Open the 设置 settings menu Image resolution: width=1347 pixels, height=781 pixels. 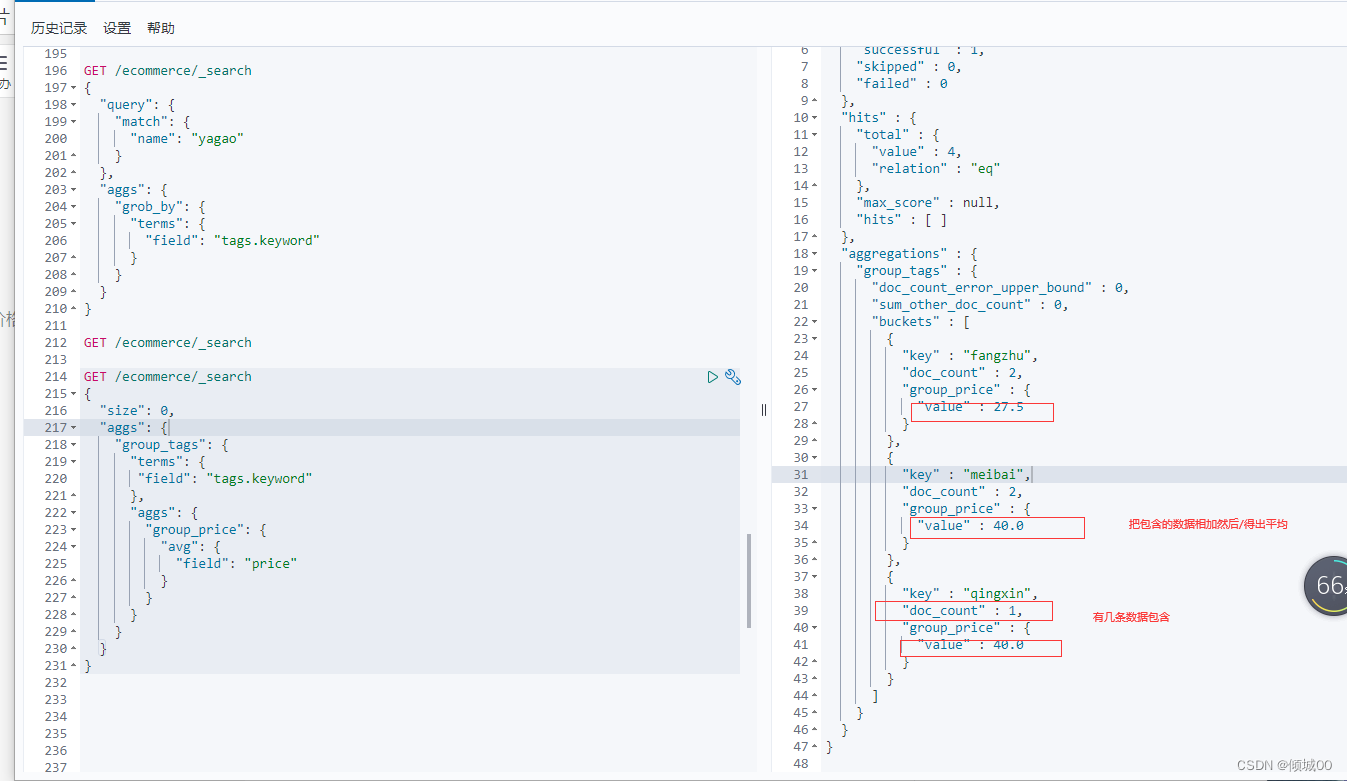117,28
